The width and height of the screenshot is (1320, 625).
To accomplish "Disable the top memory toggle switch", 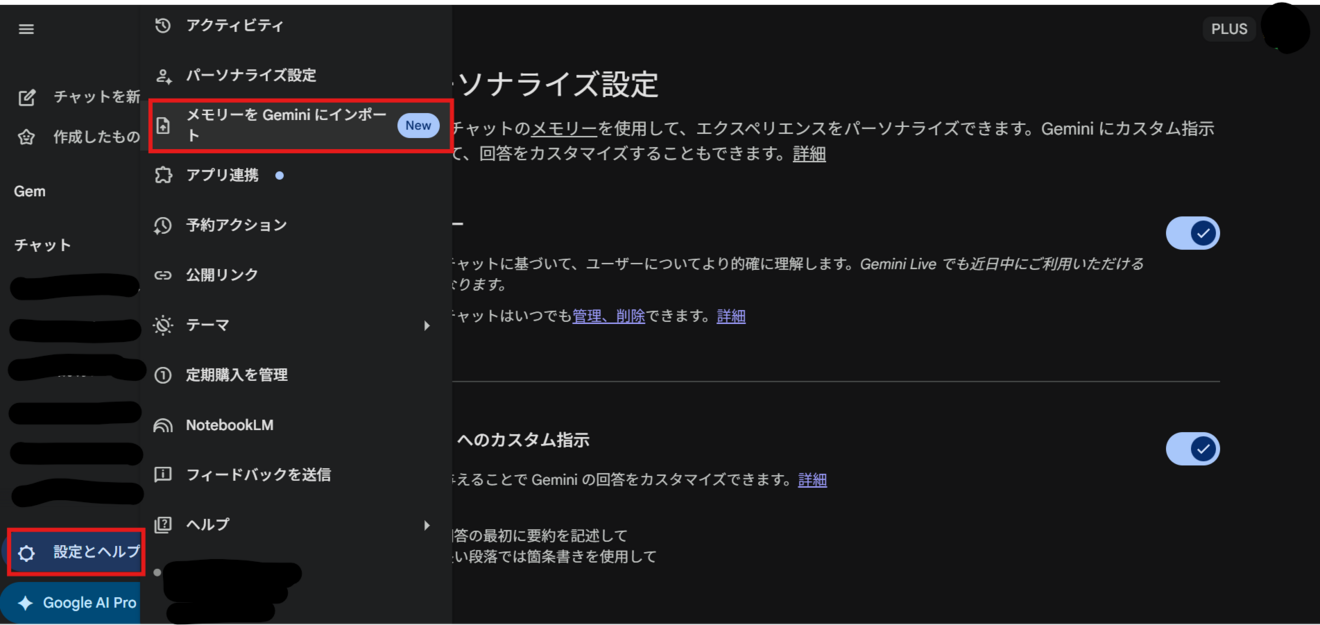I will [x=1192, y=232].
